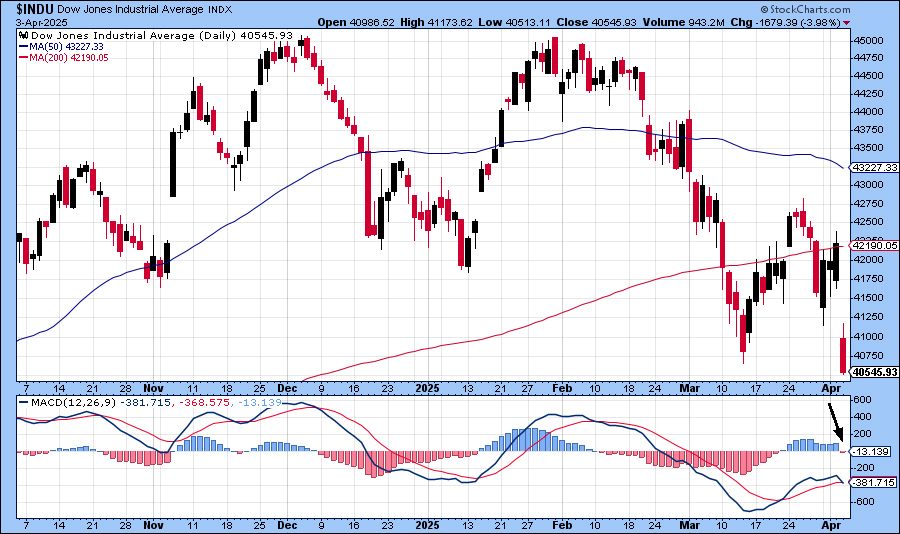
Task: Click the 45000 price axis label
Action: (x=868, y=41)
